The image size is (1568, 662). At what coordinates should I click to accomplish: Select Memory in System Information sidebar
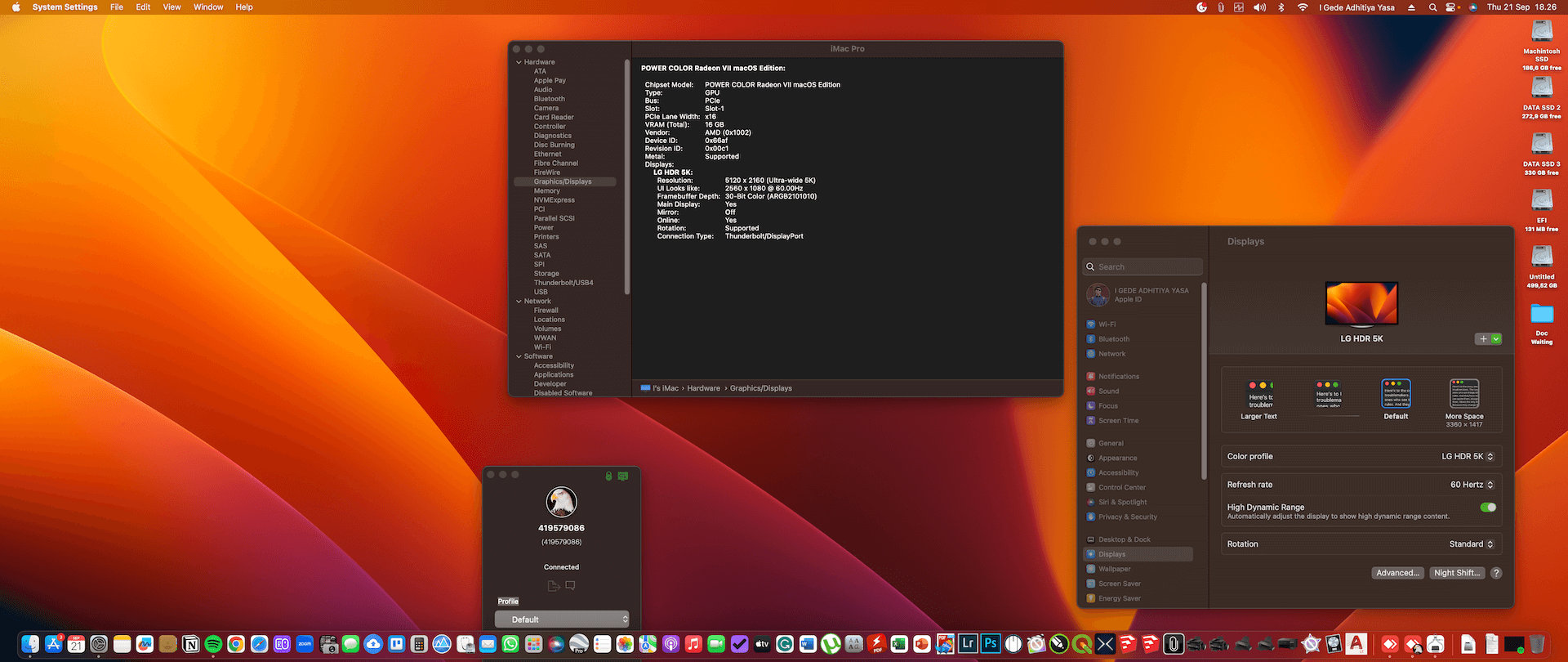click(x=547, y=191)
